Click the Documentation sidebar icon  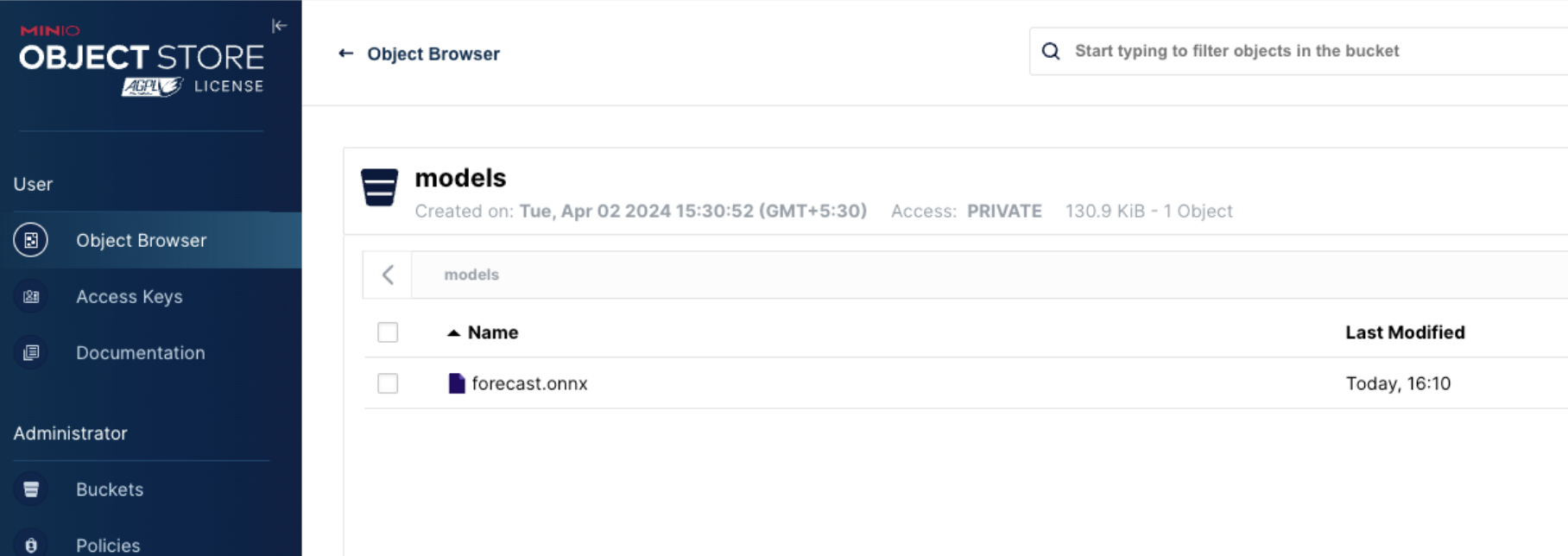[x=31, y=352]
